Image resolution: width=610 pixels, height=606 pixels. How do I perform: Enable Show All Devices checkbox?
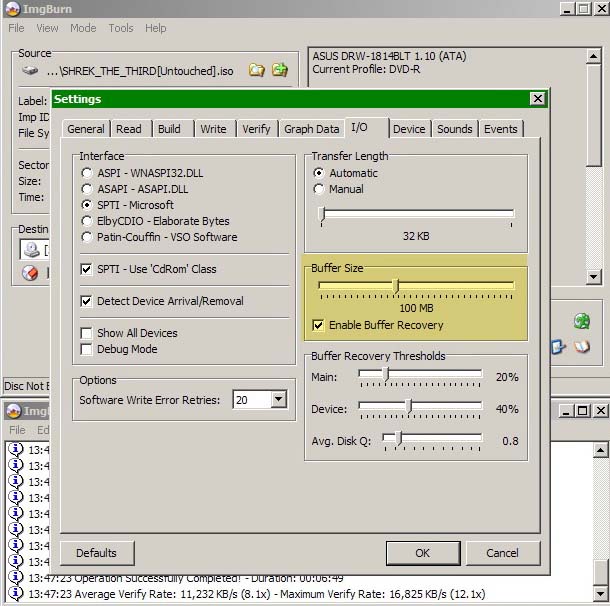tap(86, 333)
